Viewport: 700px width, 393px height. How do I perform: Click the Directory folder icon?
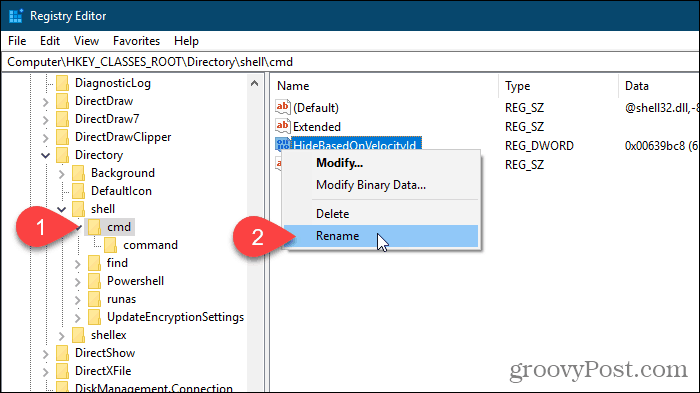pyautogui.click(x=62, y=155)
